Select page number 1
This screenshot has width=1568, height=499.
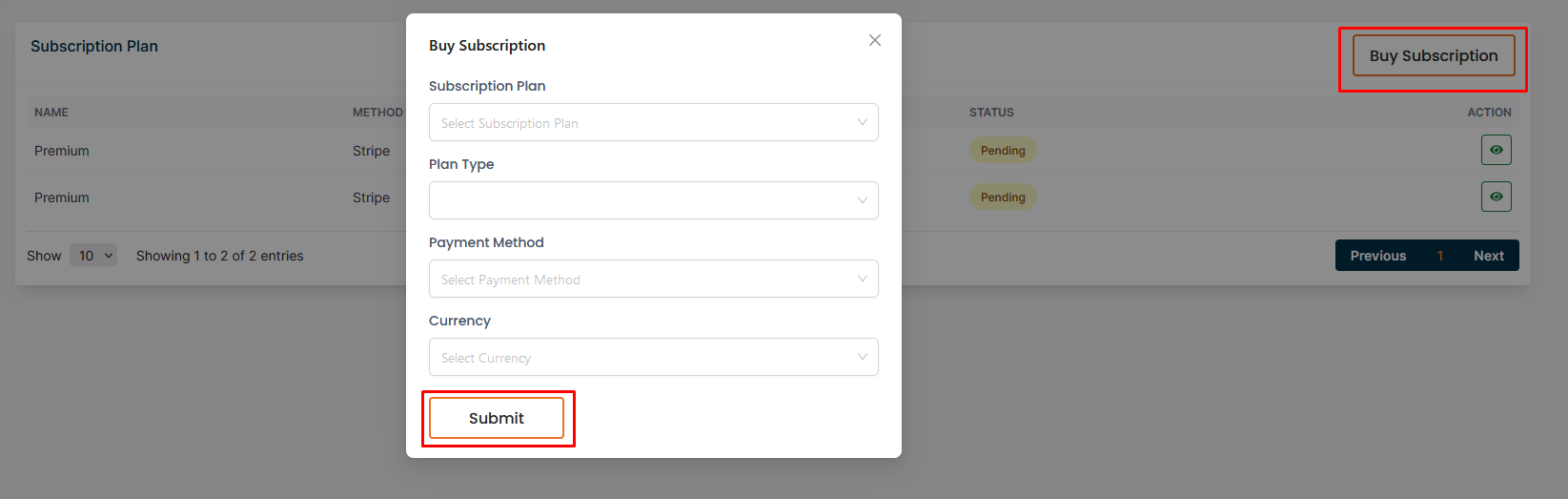click(x=1439, y=256)
